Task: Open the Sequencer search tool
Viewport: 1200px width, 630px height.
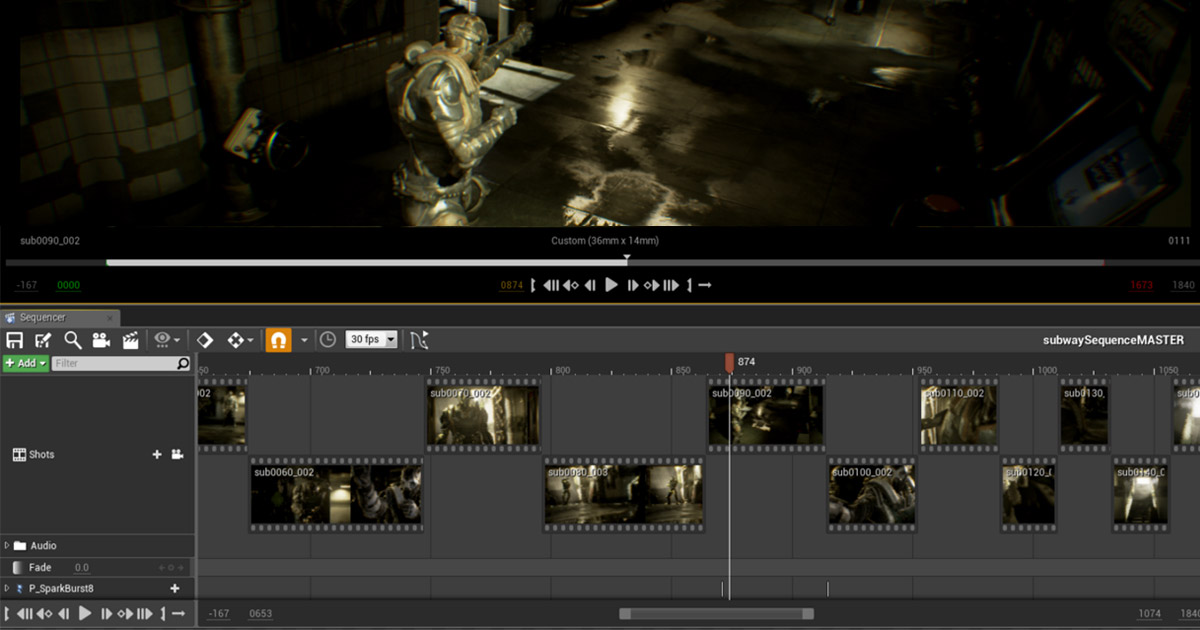Action: click(x=70, y=339)
